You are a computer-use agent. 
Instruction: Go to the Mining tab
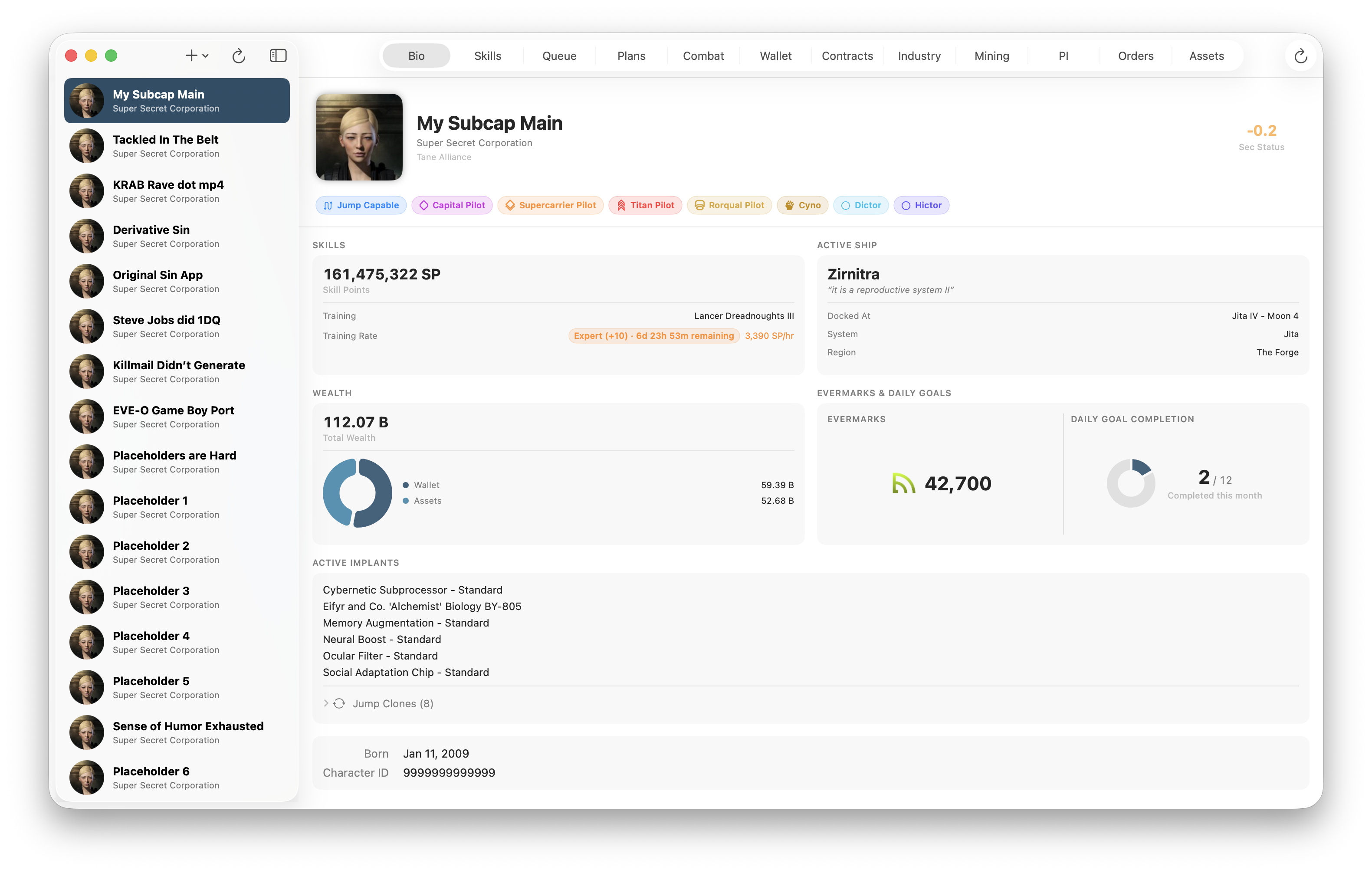991,56
